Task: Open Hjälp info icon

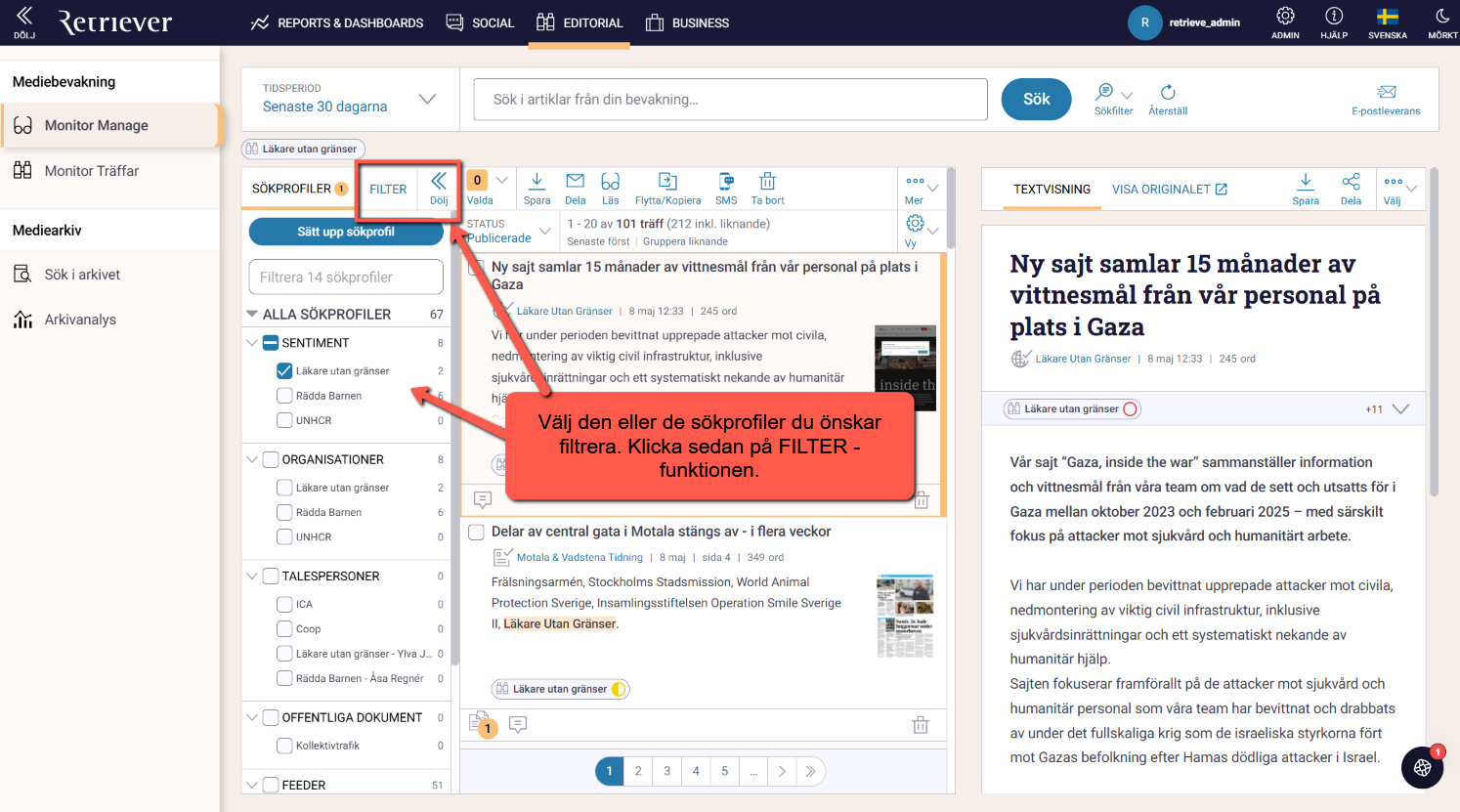Action: [1334, 22]
